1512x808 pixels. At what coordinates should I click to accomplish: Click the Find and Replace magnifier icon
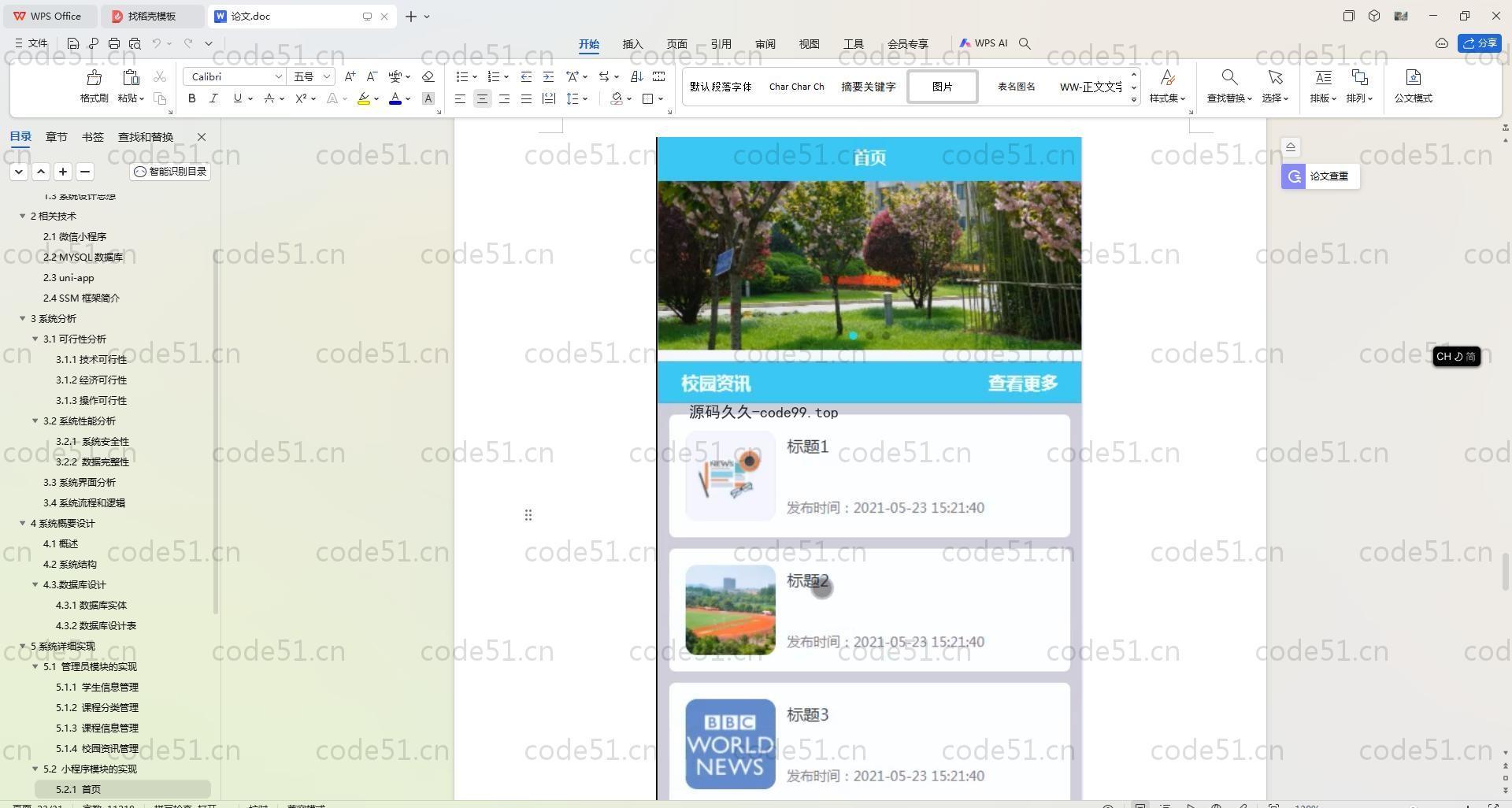coord(1228,77)
